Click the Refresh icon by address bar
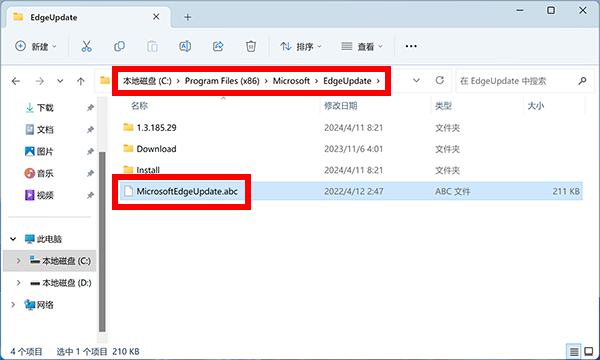The image size is (600, 360). [x=440, y=80]
